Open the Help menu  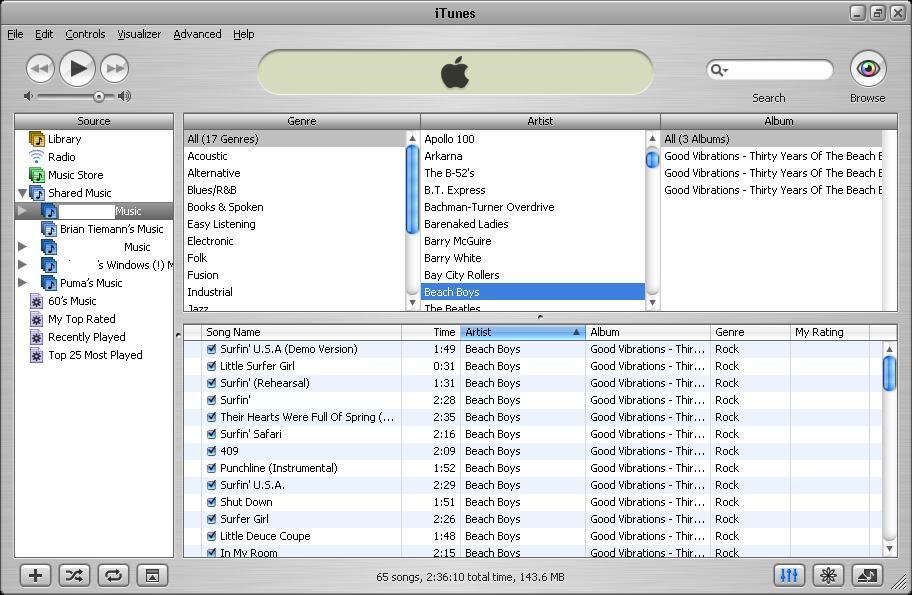pos(244,34)
